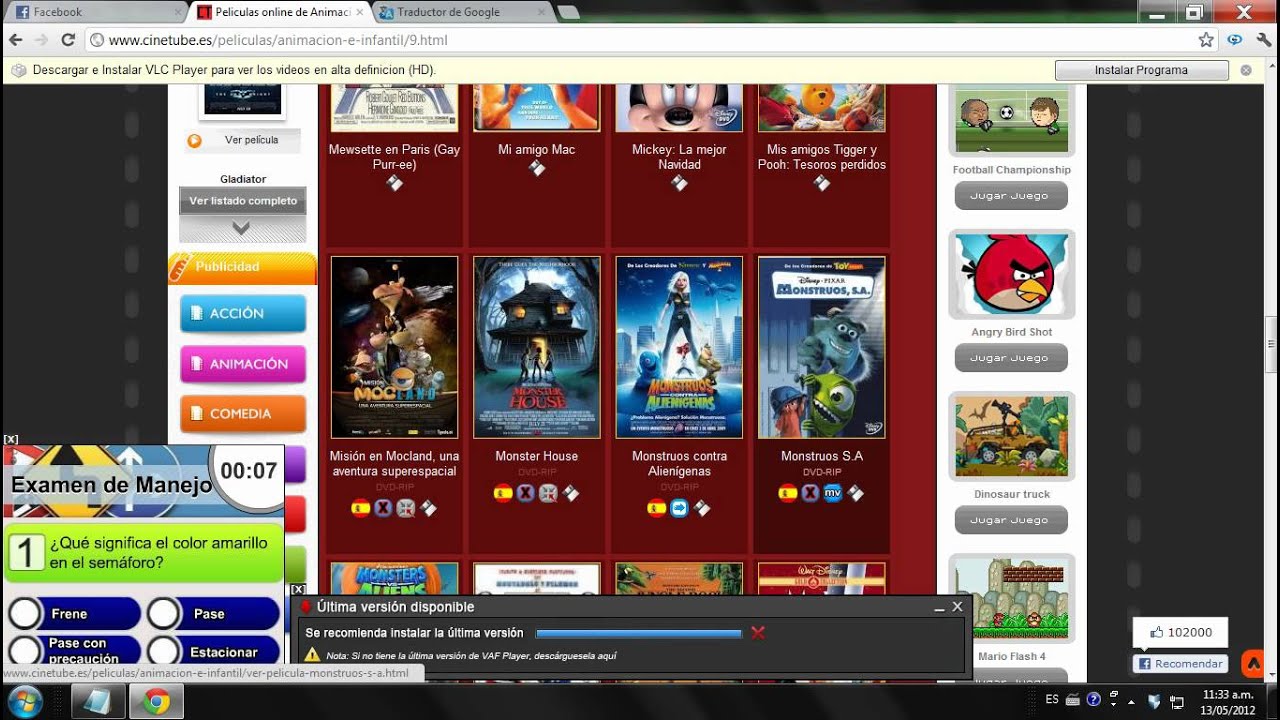This screenshot has width=1280, height=720.
Task: Click the blue arrow icon under Monstruos contra Alienígenas
Action: (x=679, y=508)
